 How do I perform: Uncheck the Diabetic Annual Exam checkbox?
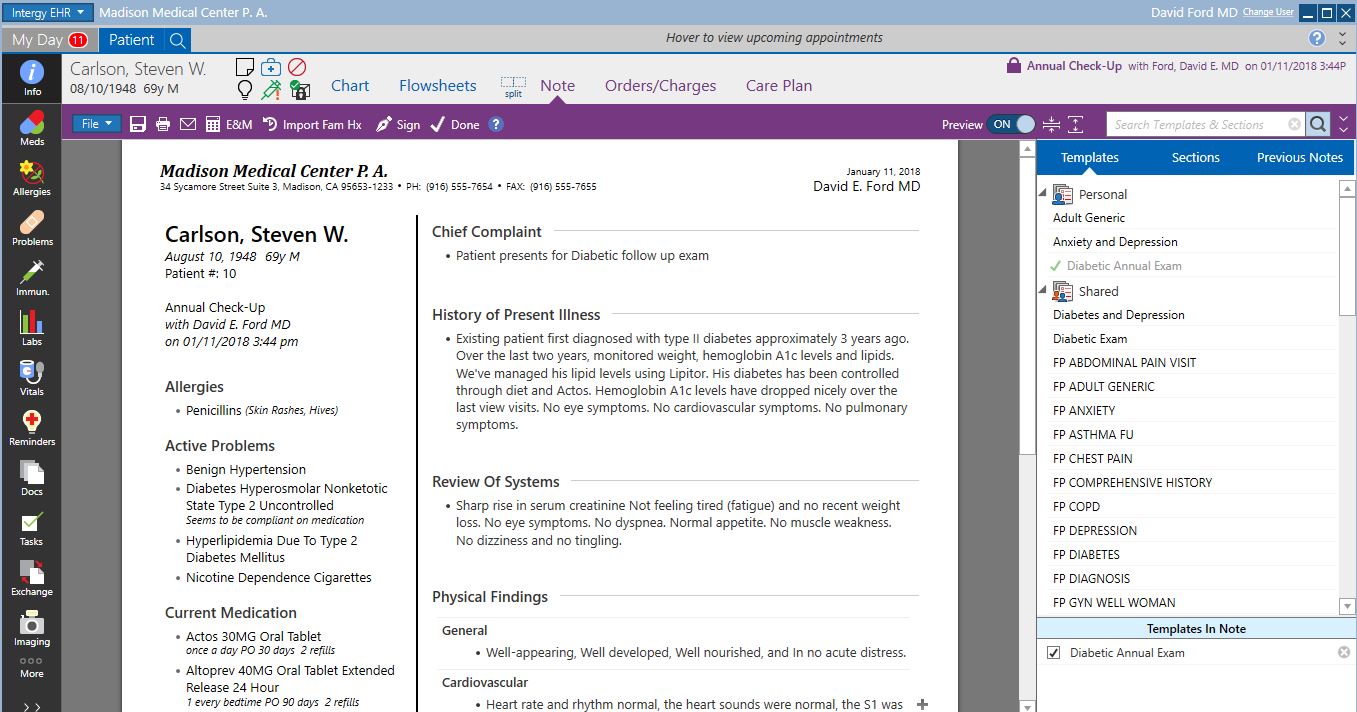(x=1053, y=653)
